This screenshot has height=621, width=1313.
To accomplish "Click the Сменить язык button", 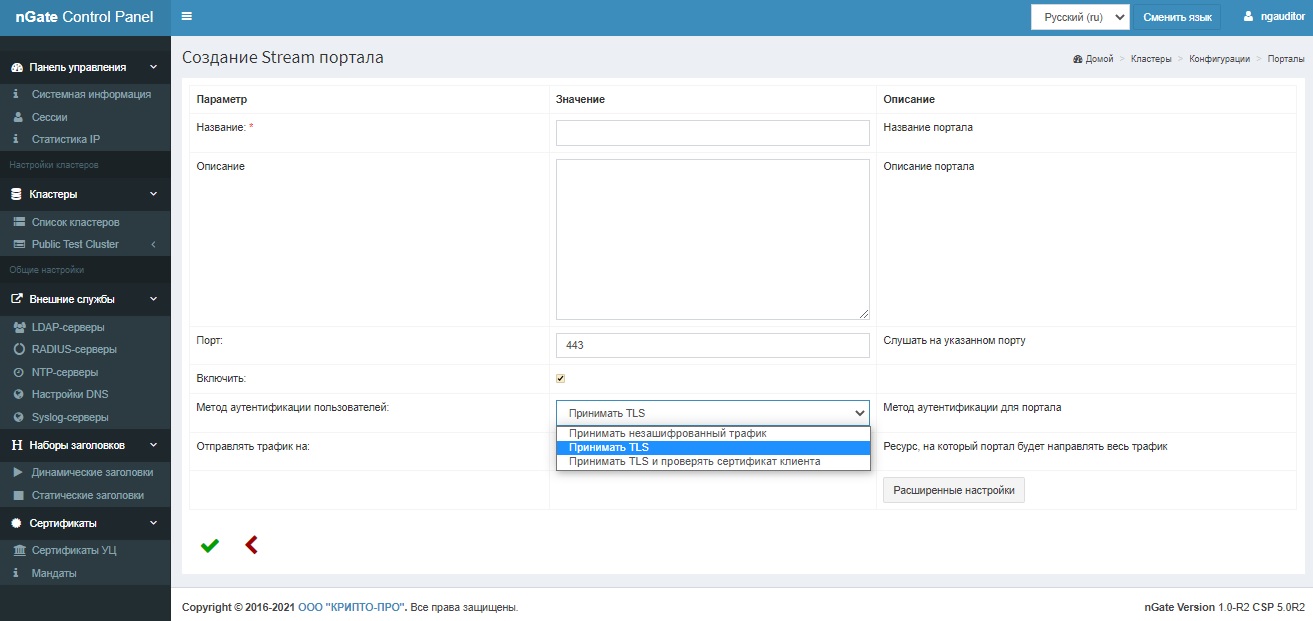I will 1177,17.
